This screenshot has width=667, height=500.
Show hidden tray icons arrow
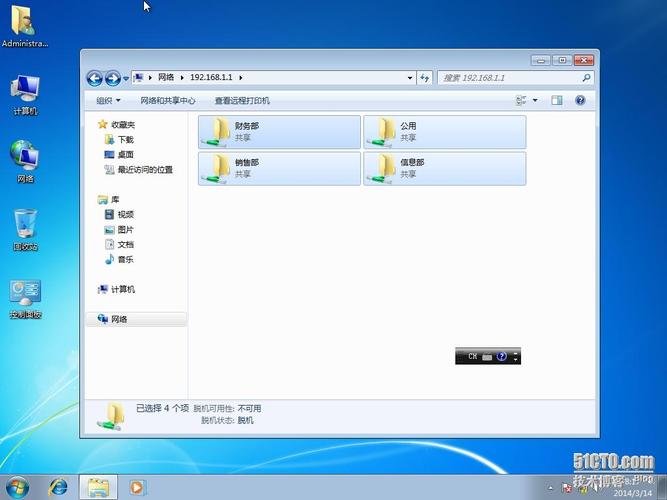point(550,488)
